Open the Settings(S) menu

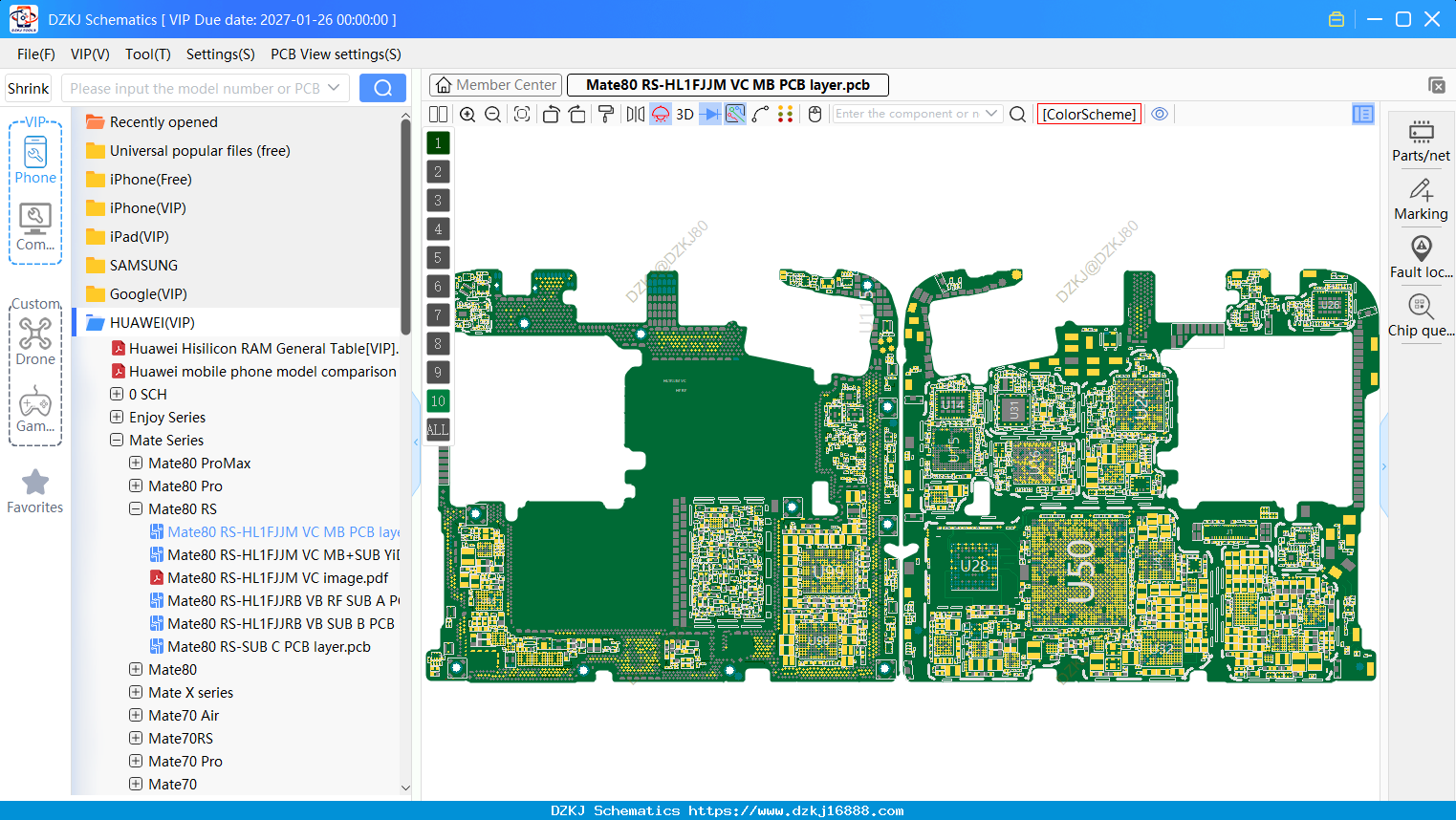coord(221,54)
